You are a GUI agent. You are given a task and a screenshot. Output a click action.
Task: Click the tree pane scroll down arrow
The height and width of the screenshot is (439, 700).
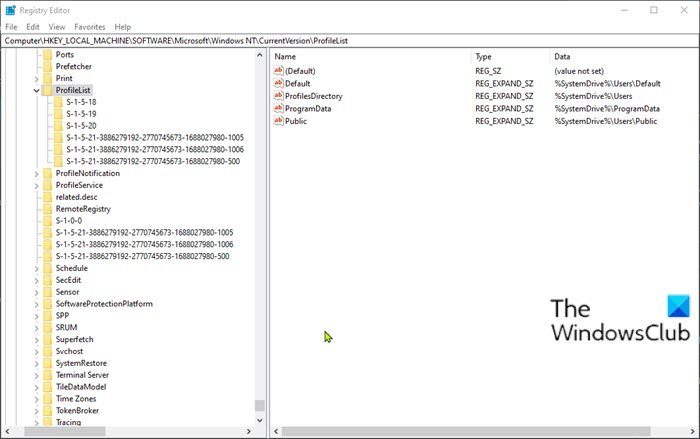[260, 420]
